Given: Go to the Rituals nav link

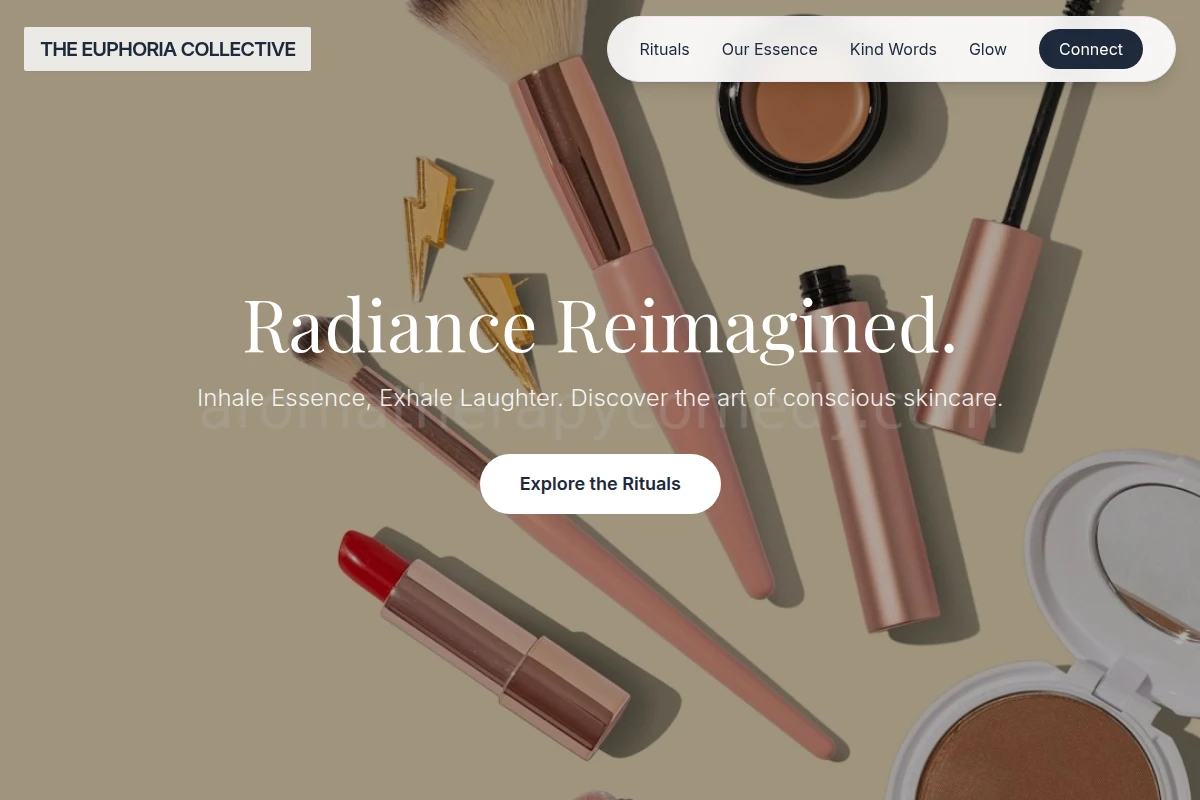Looking at the screenshot, I should (664, 49).
